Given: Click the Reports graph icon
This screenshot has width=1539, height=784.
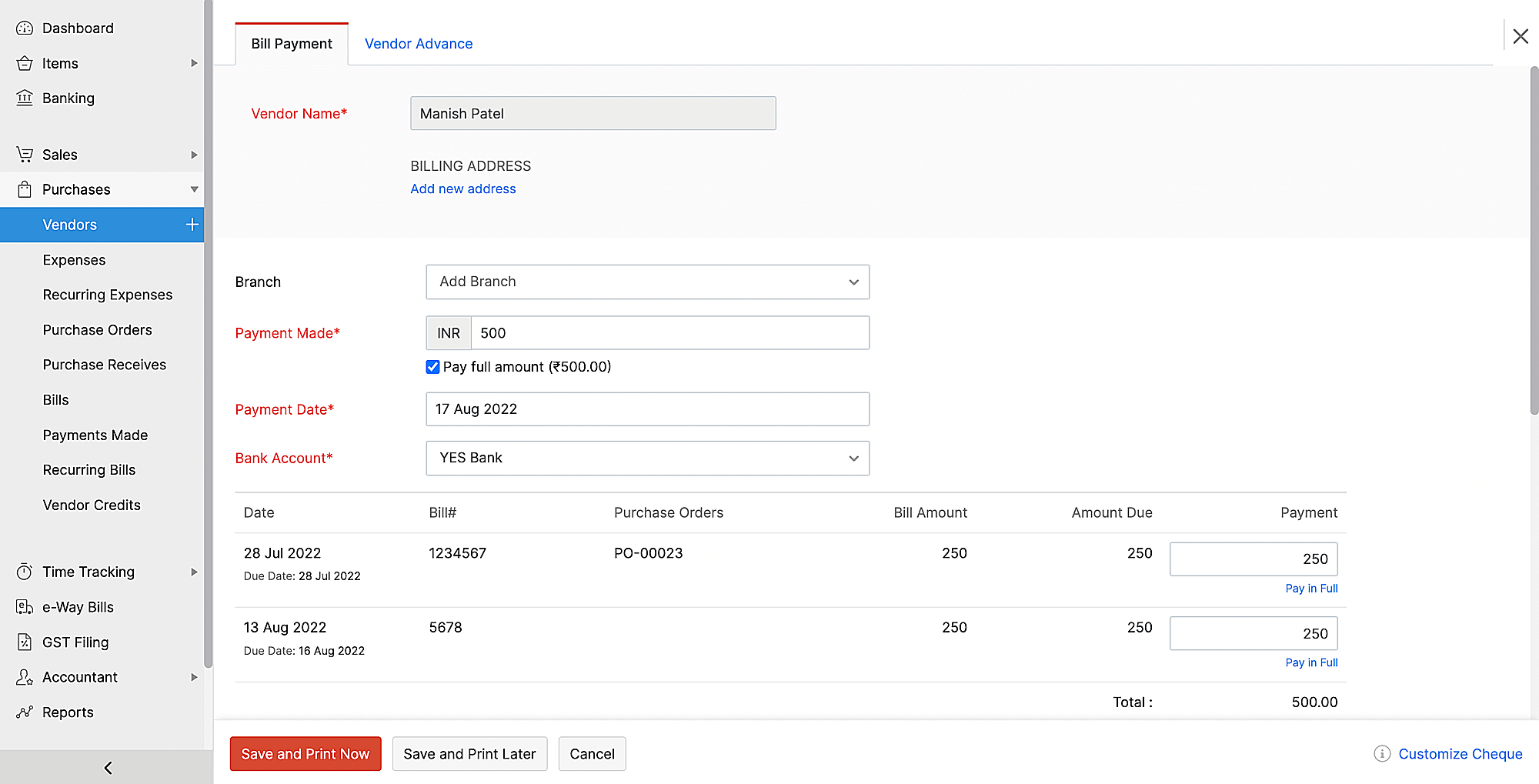Looking at the screenshot, I should 25,712.
